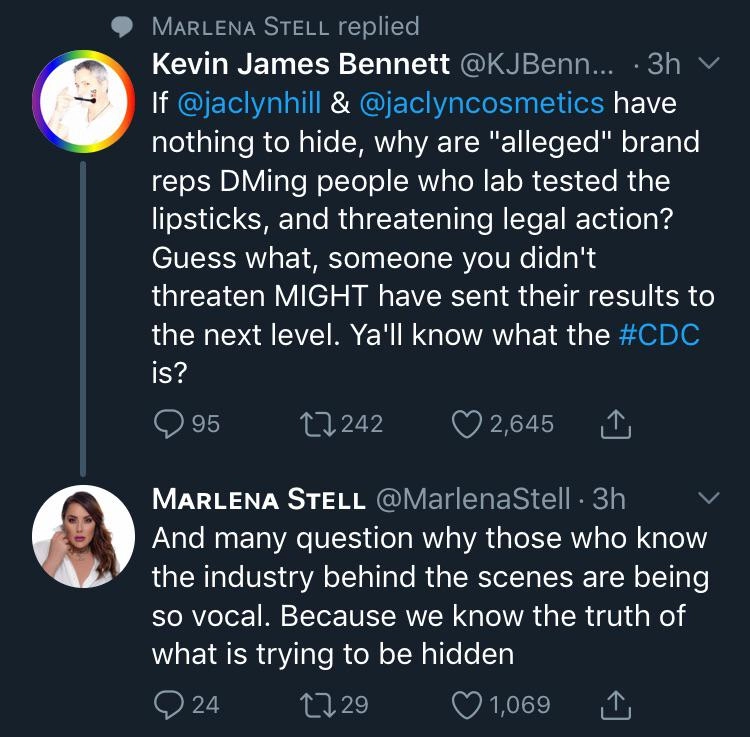Image resolution: width=750 pixels, height=737 pixels.
Task: Tap the 'Marlena Stell replied' header
Action: click(285, 26)
